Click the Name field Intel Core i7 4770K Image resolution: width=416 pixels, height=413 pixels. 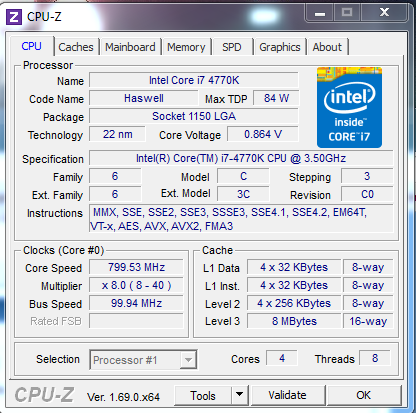pyautogui.click(x=194, y=80)
